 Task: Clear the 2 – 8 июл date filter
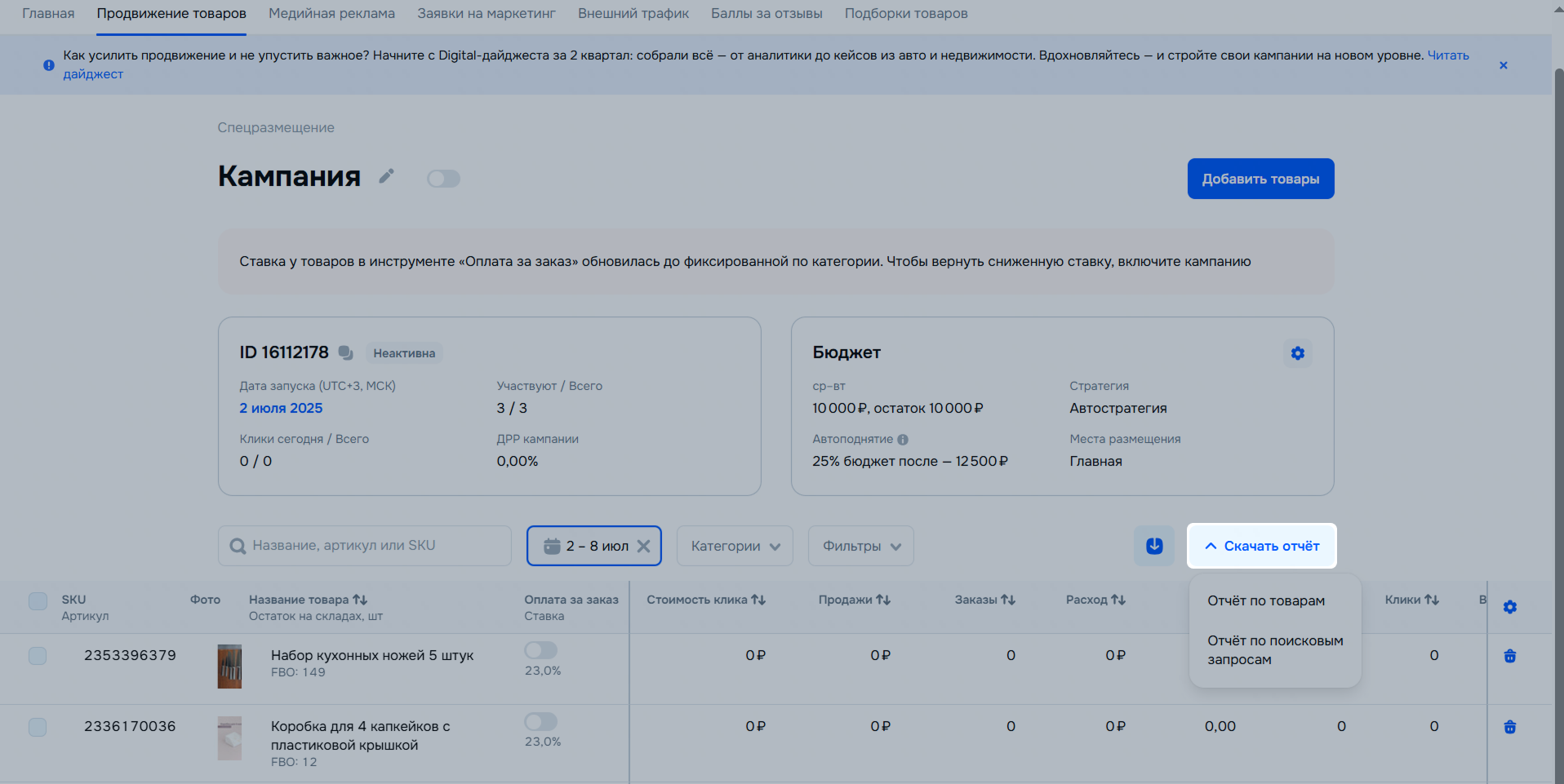click(644, 547)
